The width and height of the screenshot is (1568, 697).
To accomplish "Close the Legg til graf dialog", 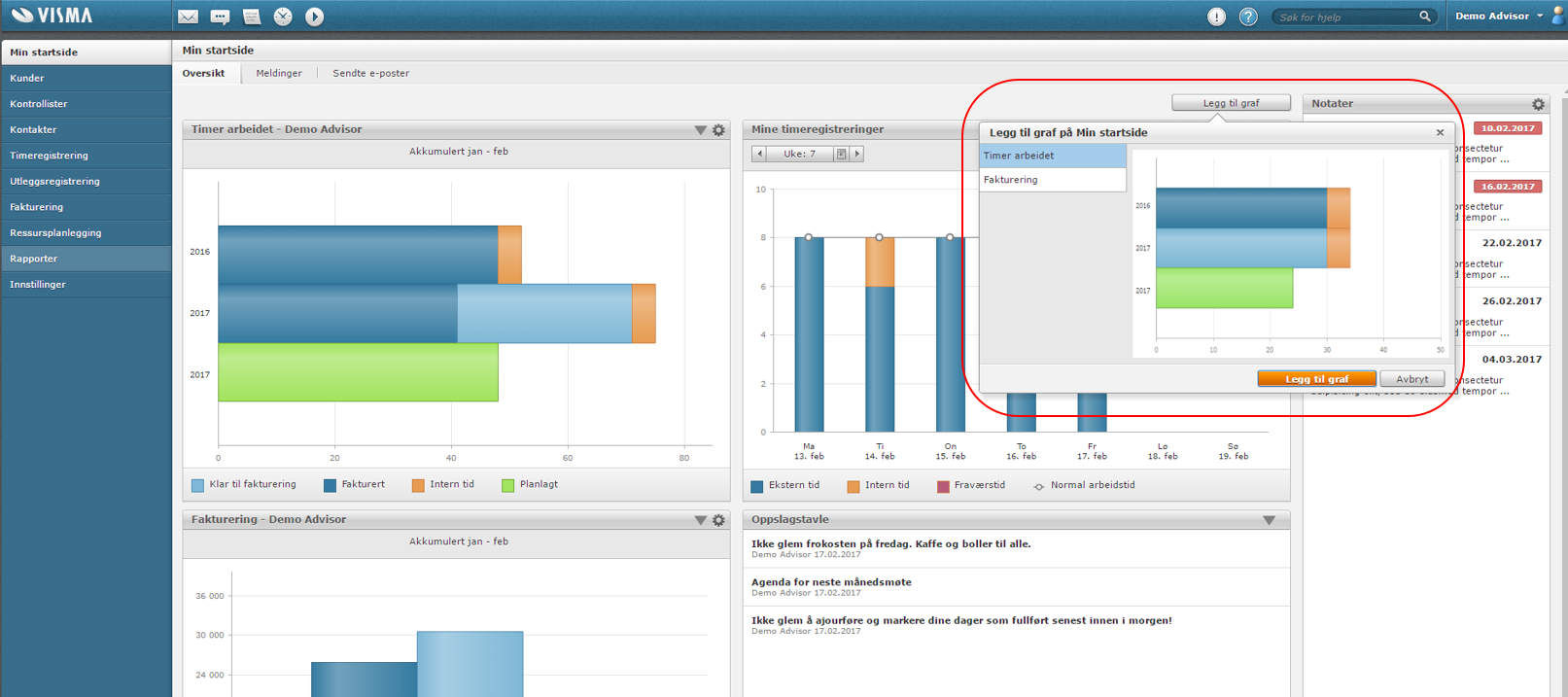I will click(x=1441, y=132).
